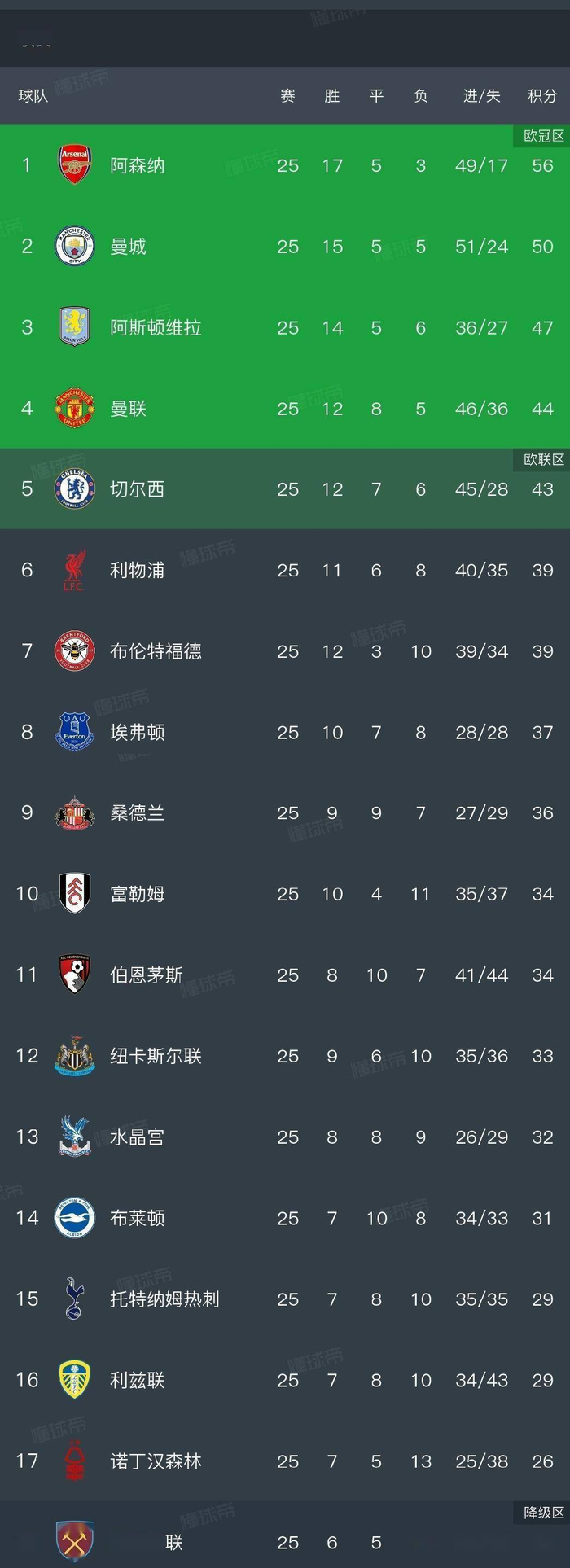Click the Brighton seagull crest
570x1568 pixels.
tap(74, 1218)
